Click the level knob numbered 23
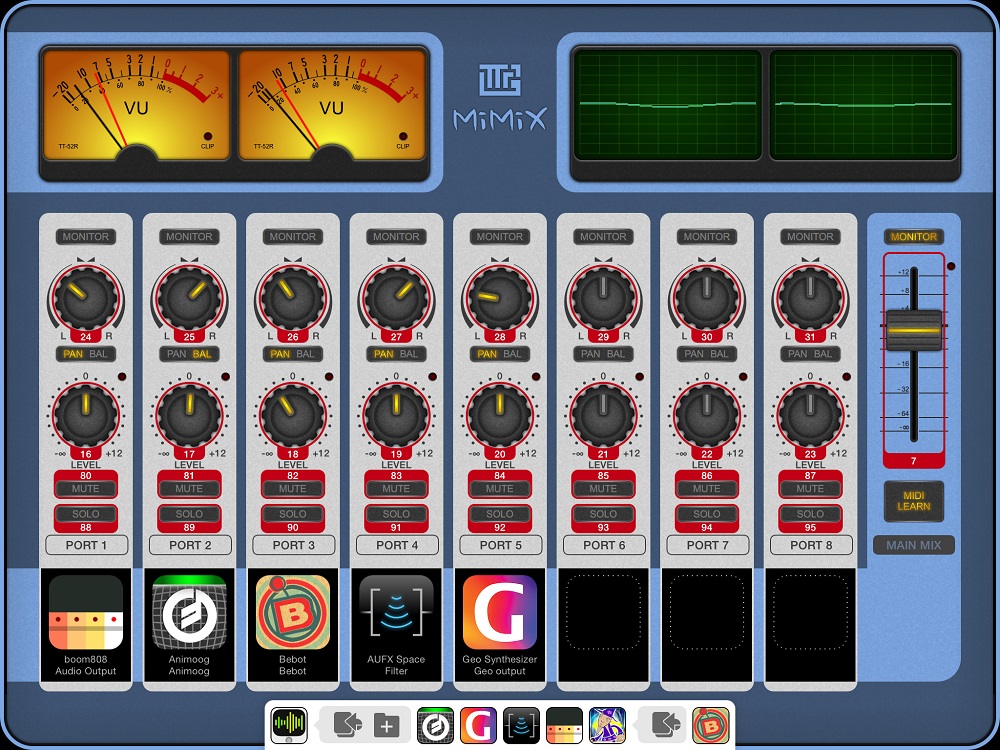Screen dimensions: 1000x750 810,415
